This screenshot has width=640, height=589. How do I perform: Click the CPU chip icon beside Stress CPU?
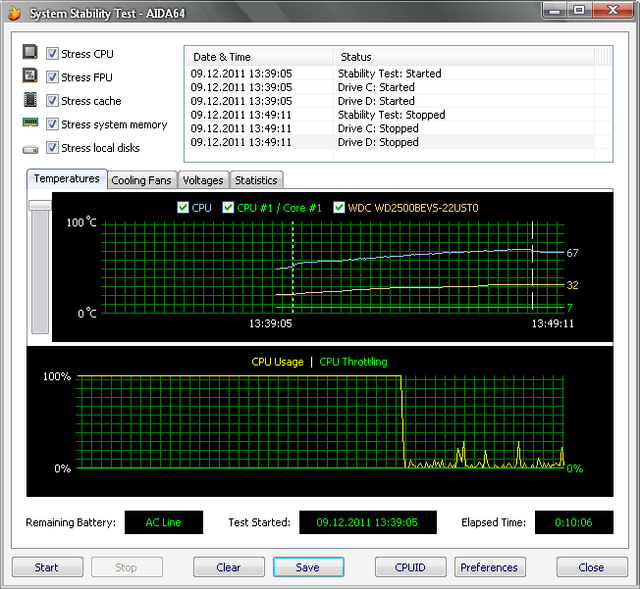click(x=30, y=54)
